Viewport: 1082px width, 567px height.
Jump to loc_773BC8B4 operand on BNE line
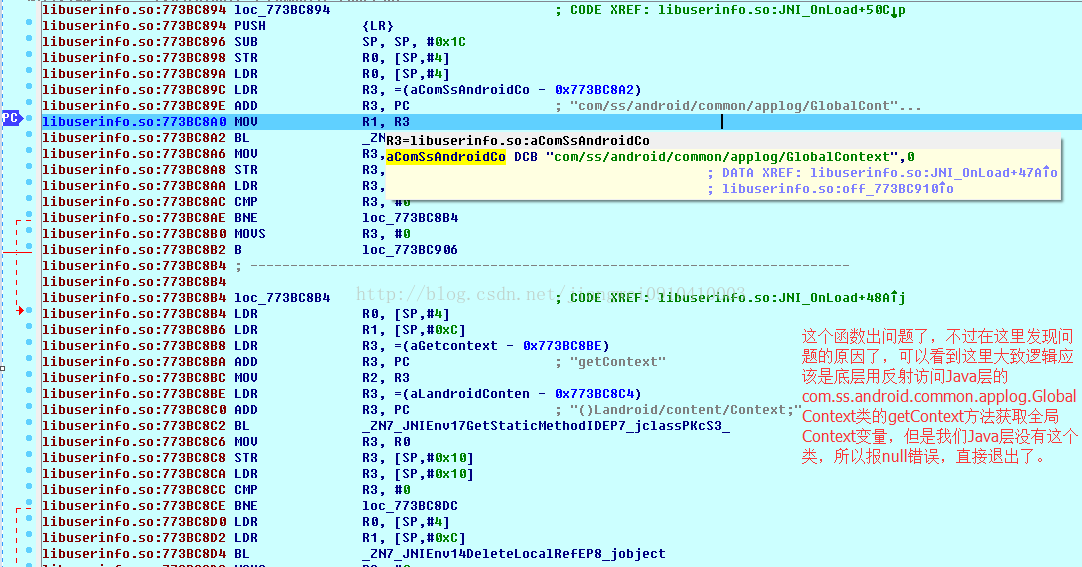[410, 218]
